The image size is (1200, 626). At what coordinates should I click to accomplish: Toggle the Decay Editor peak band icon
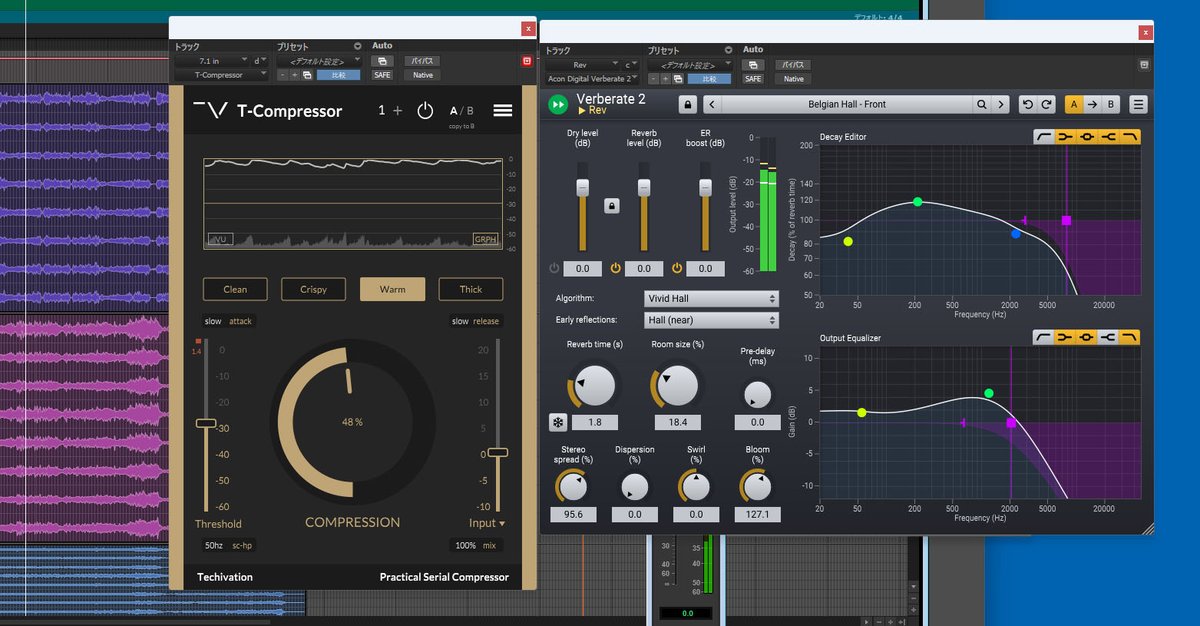(1087, 137)
